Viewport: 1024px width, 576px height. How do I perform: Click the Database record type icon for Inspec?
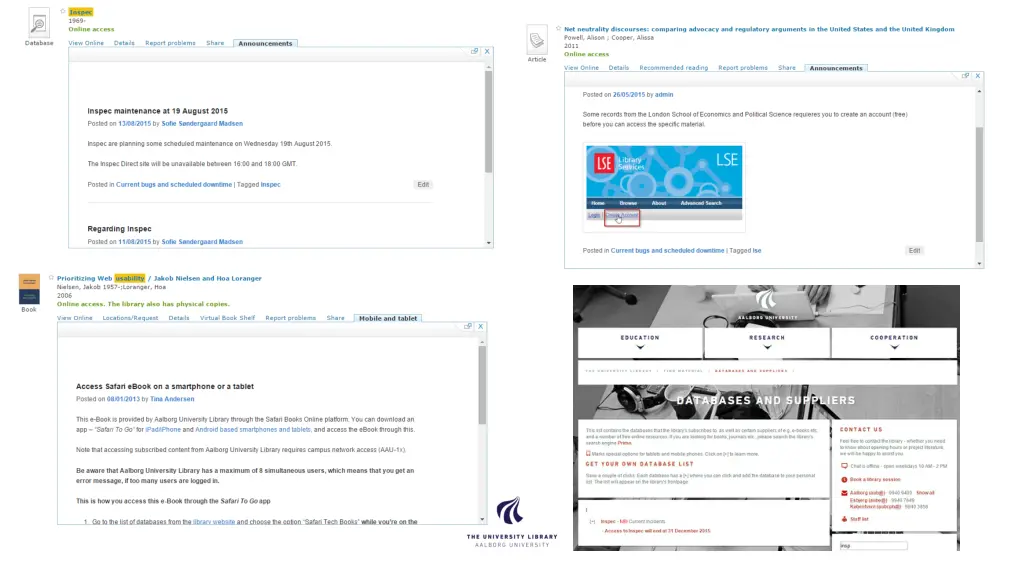(39, 23)
